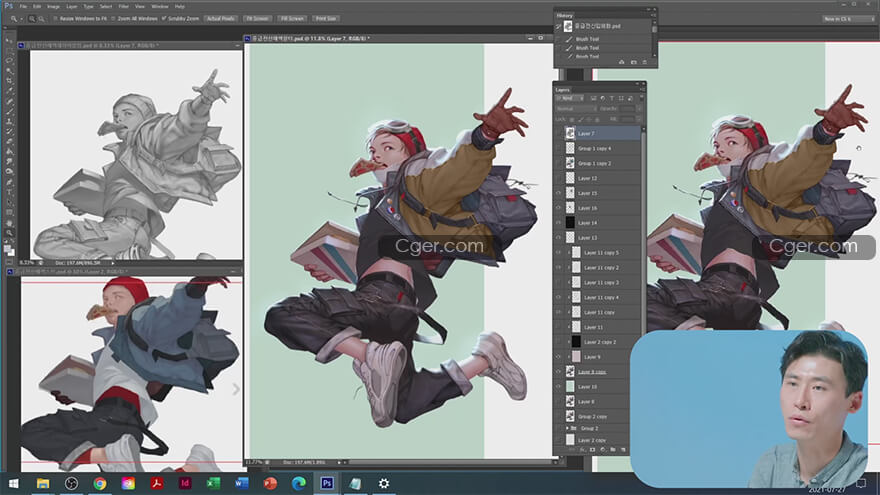Hide Layer 13 using its eye icon
Screen dimensions: 880x495
click(558, 237)
